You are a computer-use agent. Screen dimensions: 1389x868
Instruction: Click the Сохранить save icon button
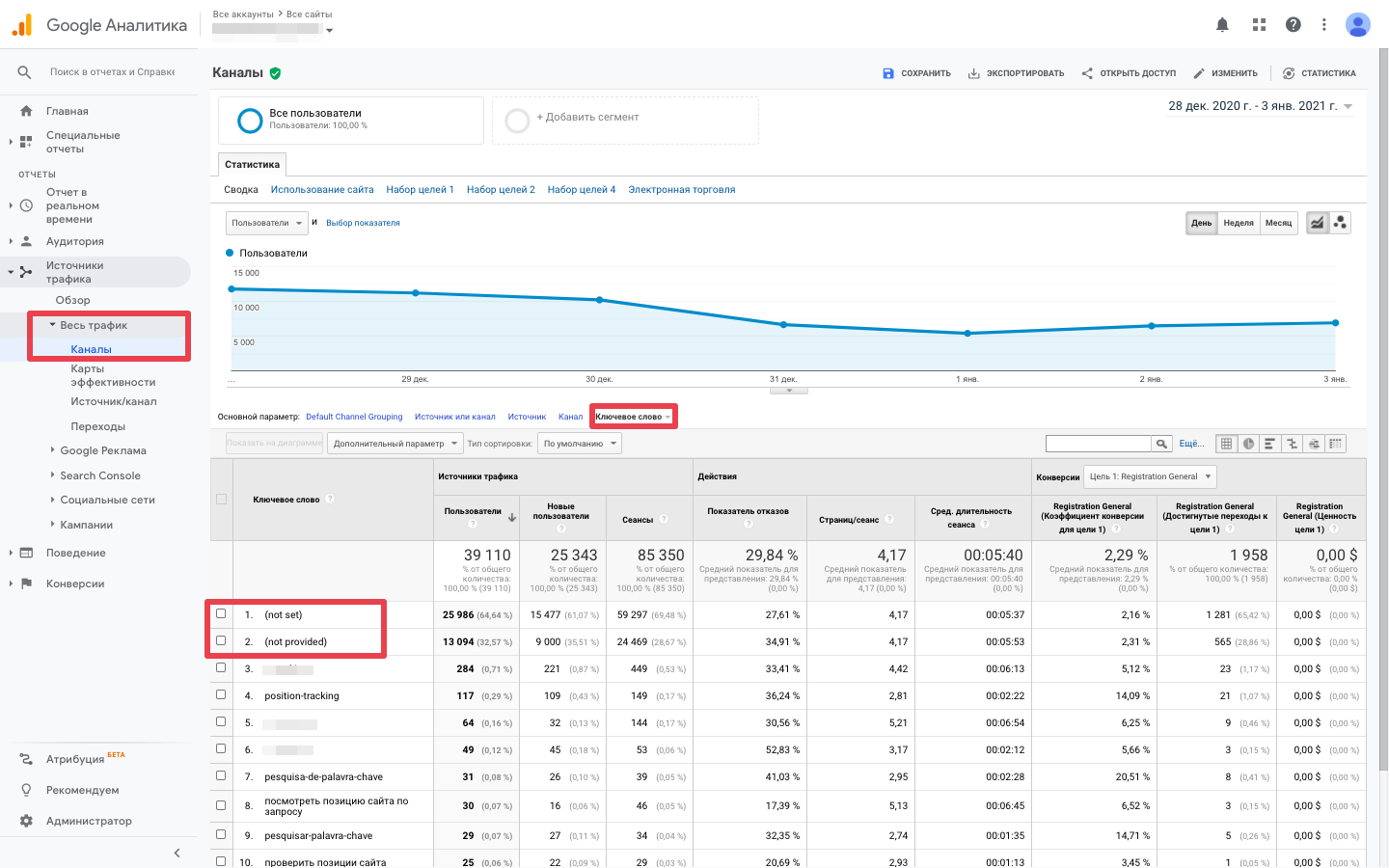[916, 73]
